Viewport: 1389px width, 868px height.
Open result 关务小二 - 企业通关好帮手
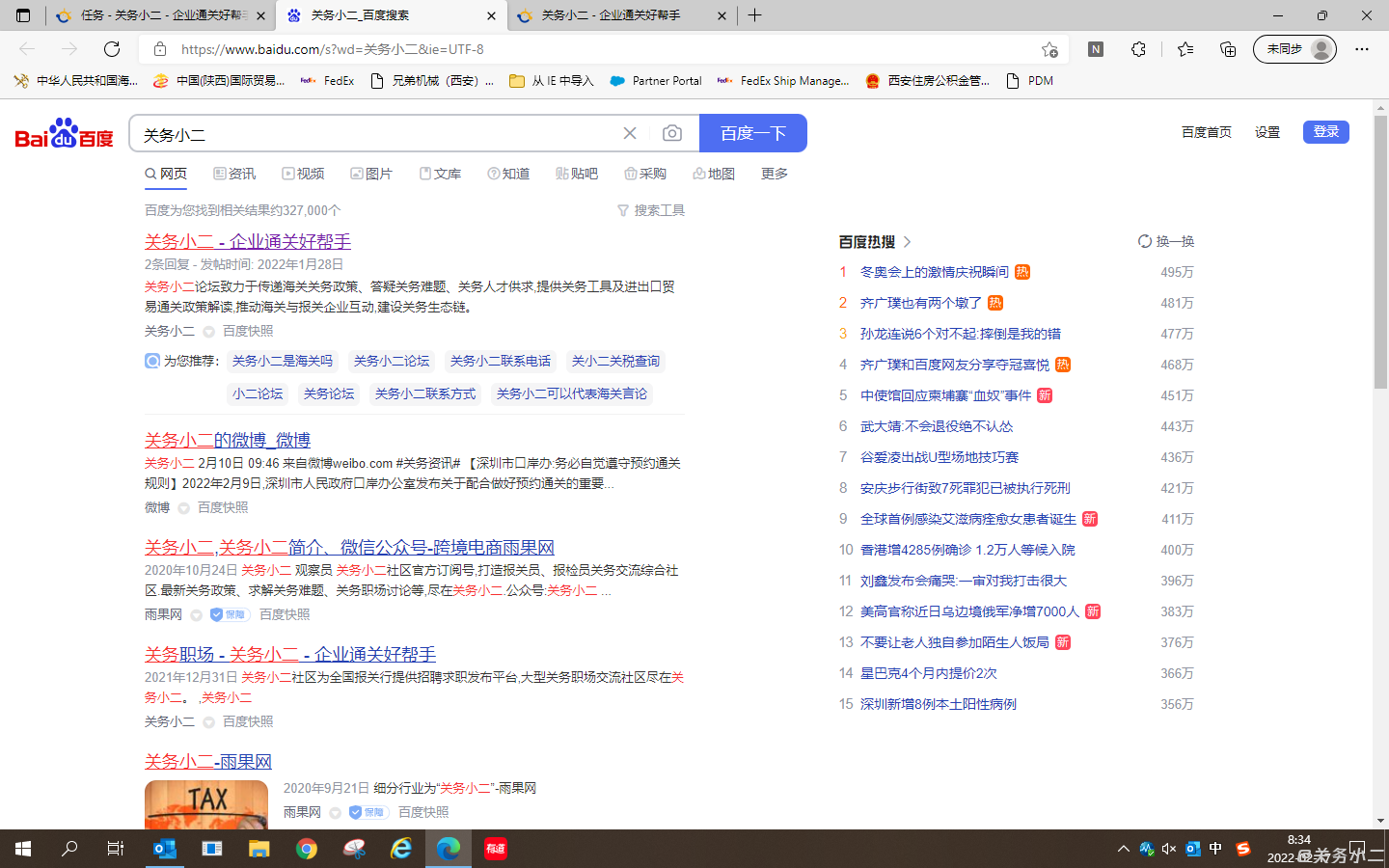click(248, 241)
